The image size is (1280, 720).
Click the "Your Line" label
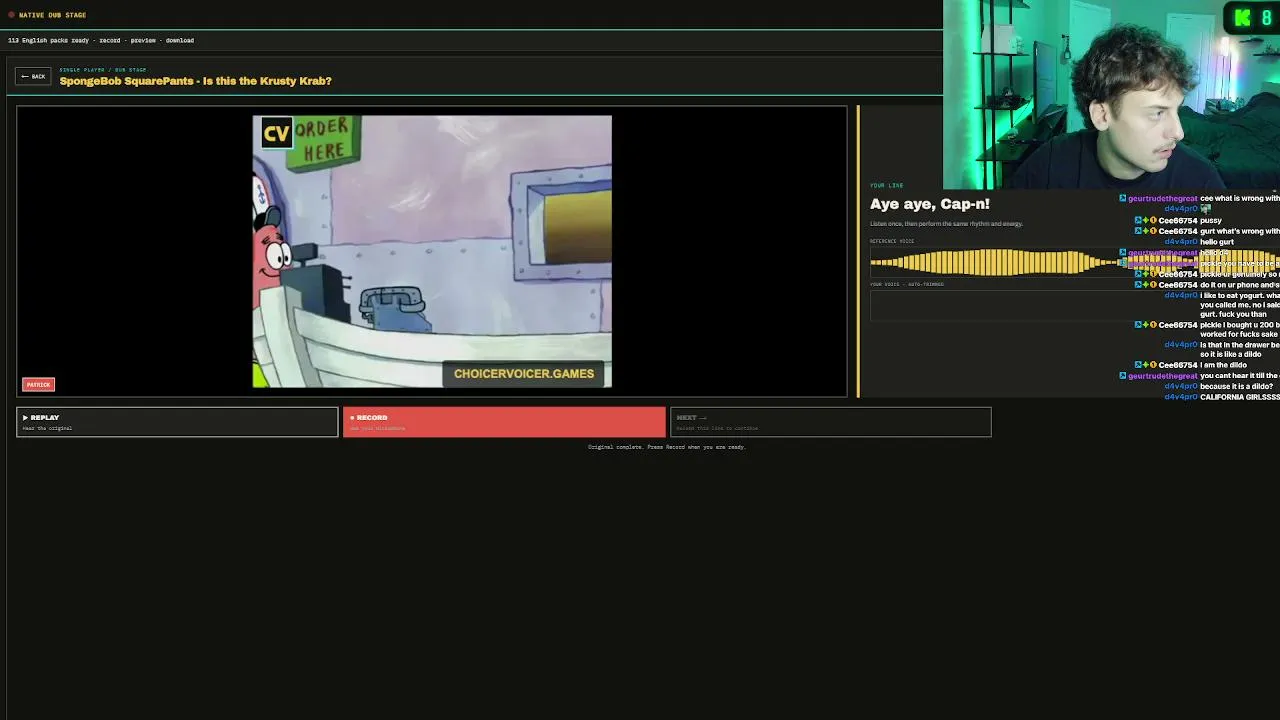(886, 185)
